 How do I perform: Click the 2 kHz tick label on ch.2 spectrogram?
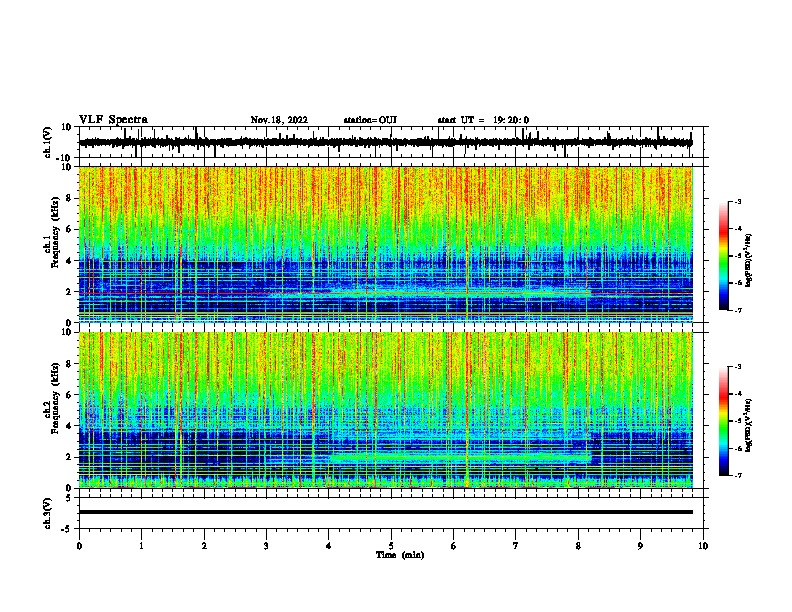click(x=69, y=457)
